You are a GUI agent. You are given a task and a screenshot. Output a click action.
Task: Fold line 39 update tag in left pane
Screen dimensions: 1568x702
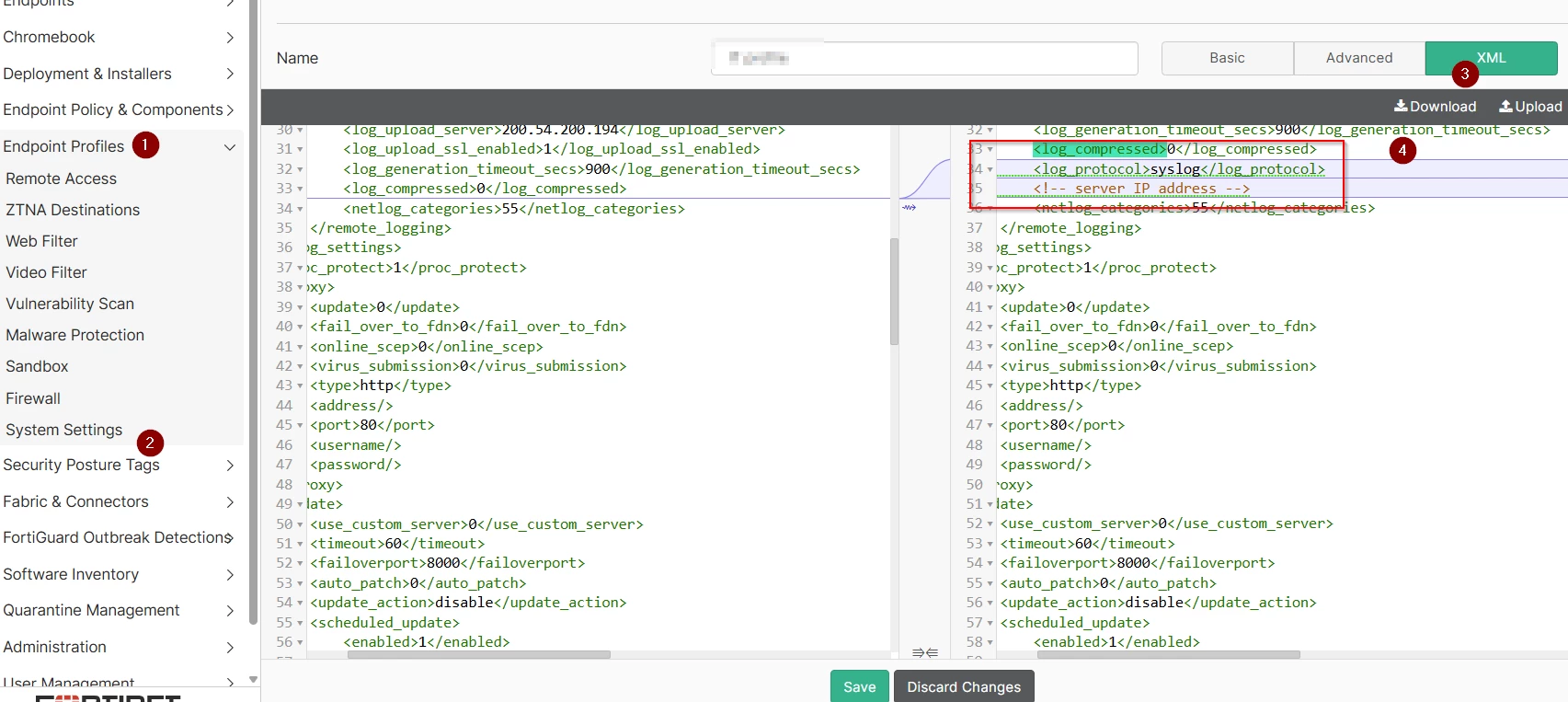click(x=300, y=308)
